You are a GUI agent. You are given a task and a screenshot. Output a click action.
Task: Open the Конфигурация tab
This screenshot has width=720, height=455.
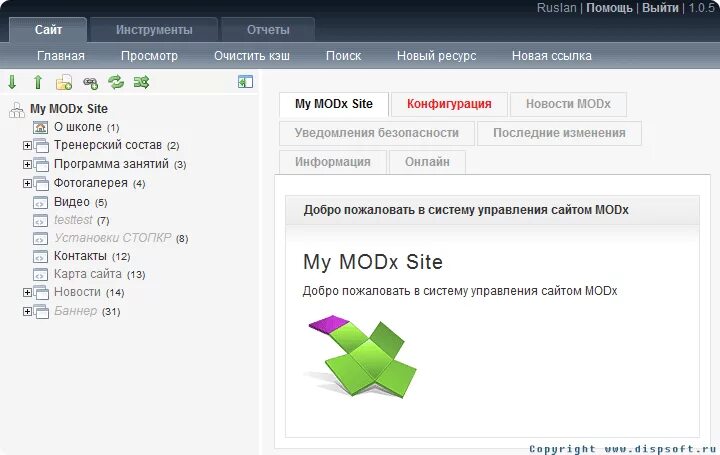click(449, 104)
